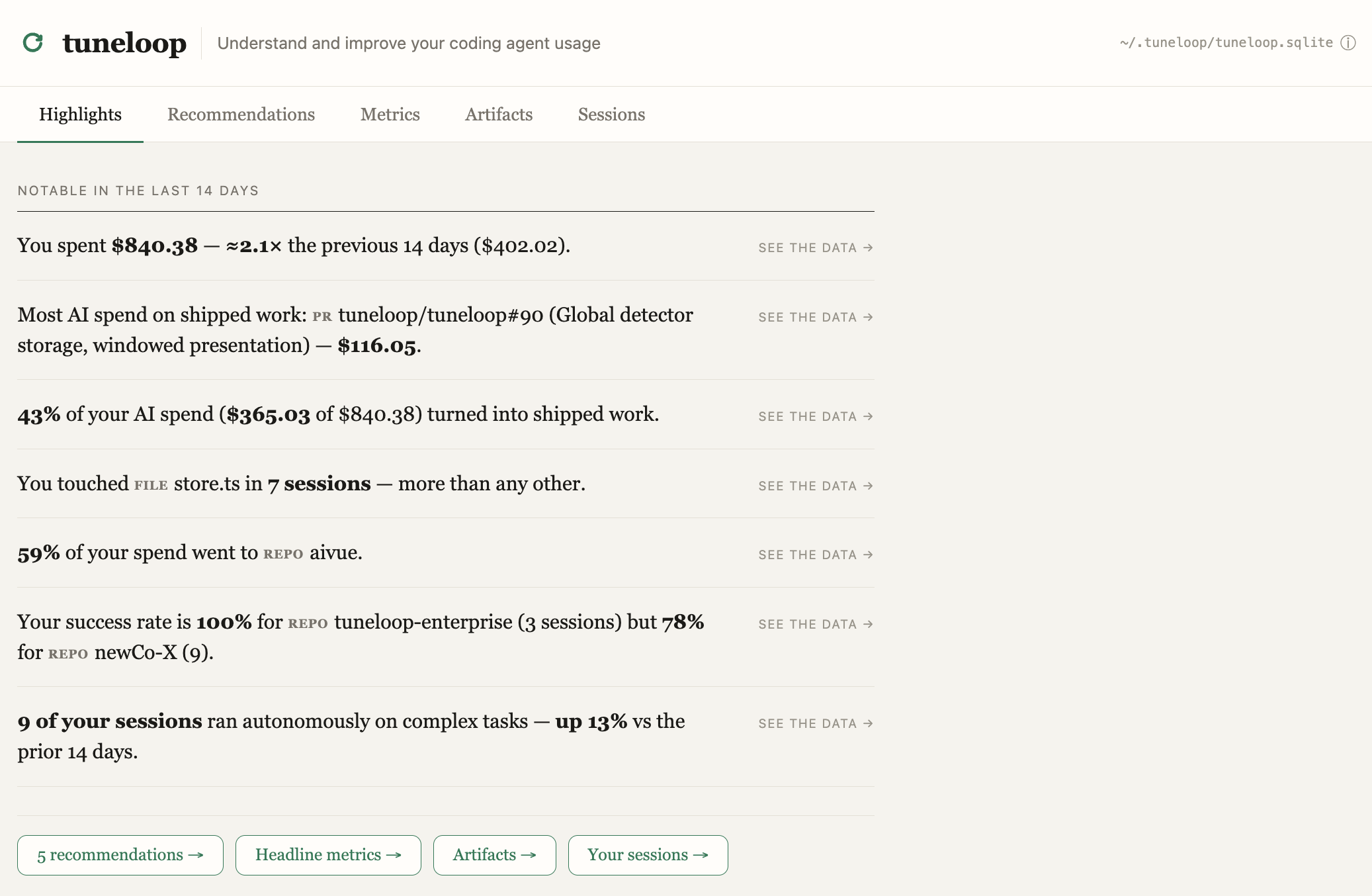Select the ~/.tuneloop/tuneloop.sqlite path text
Viewport: 1372px width, 896px height.
[x=1226, y=43]
